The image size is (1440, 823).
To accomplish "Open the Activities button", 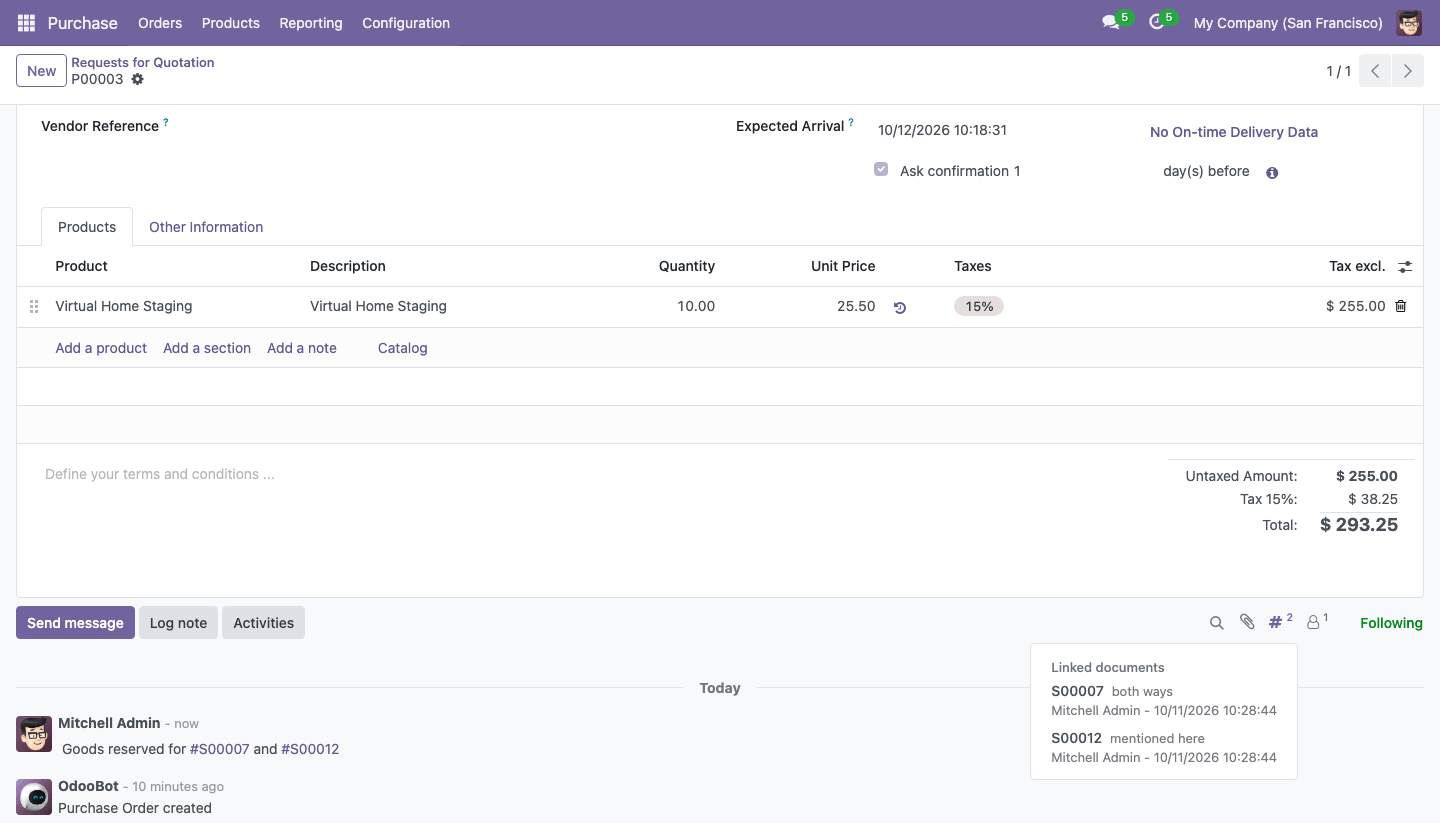I will [264, 622].
